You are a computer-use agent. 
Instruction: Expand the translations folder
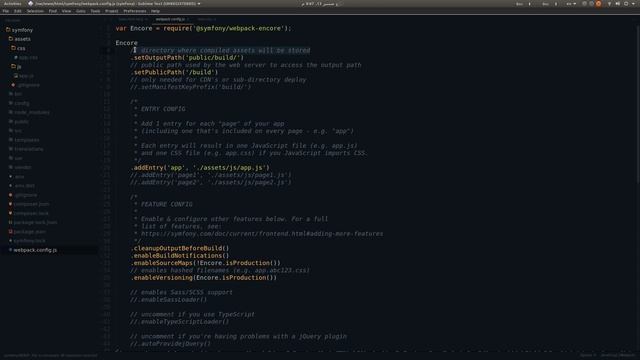click(x=29, y=149)
